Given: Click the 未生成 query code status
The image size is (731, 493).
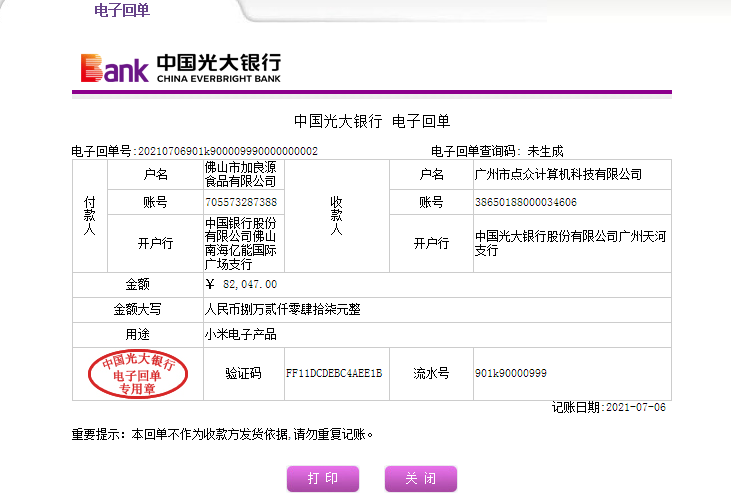Looking at the screenshot, I should click(545, 151).
